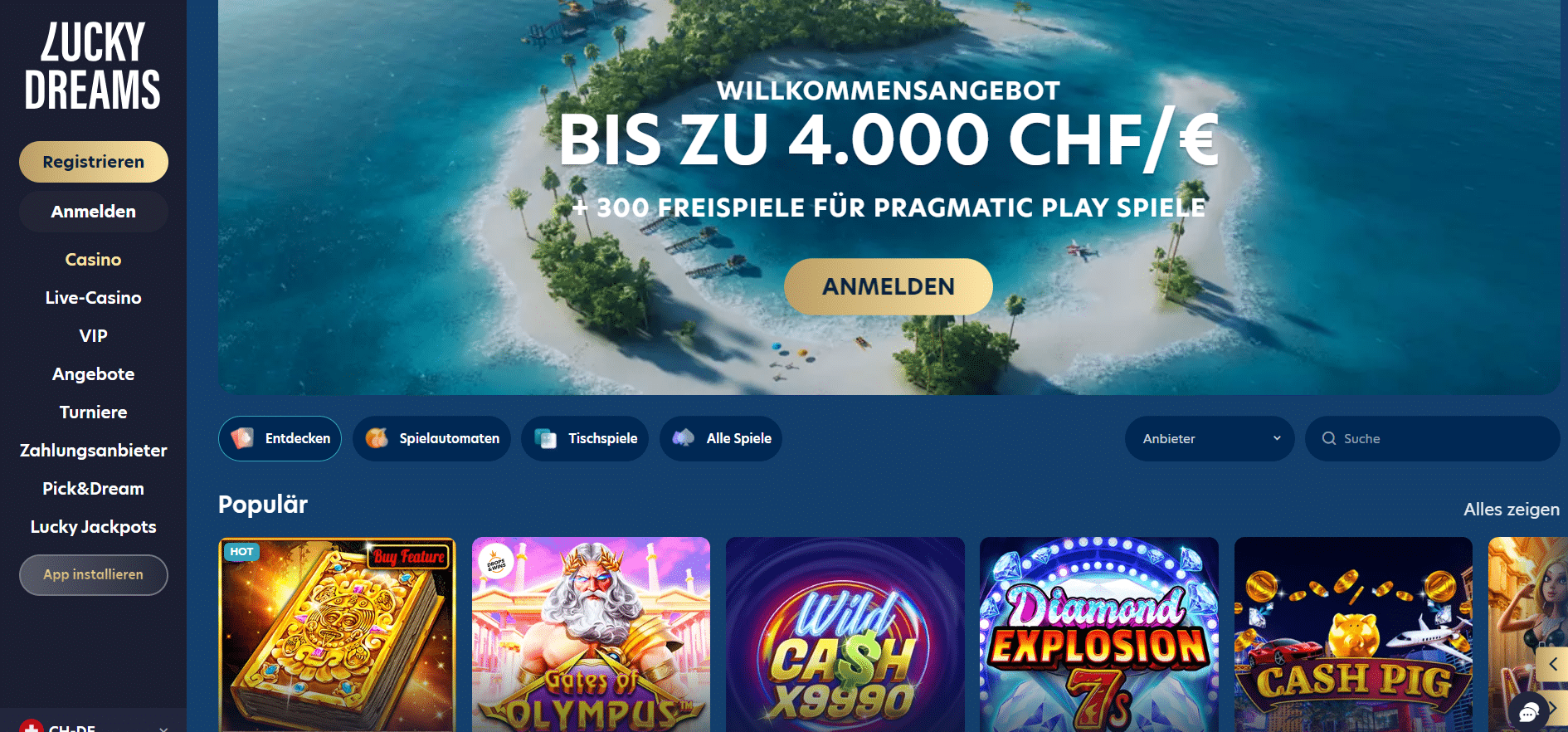The height and width of the screenshot is (732, 1568).
Task: Click the Swiss flag language icon
Action: click(x=32, y=726)
